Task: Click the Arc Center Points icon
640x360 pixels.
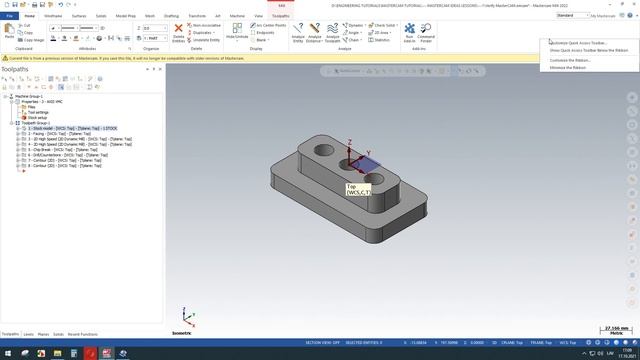Action: click(253, 25)
